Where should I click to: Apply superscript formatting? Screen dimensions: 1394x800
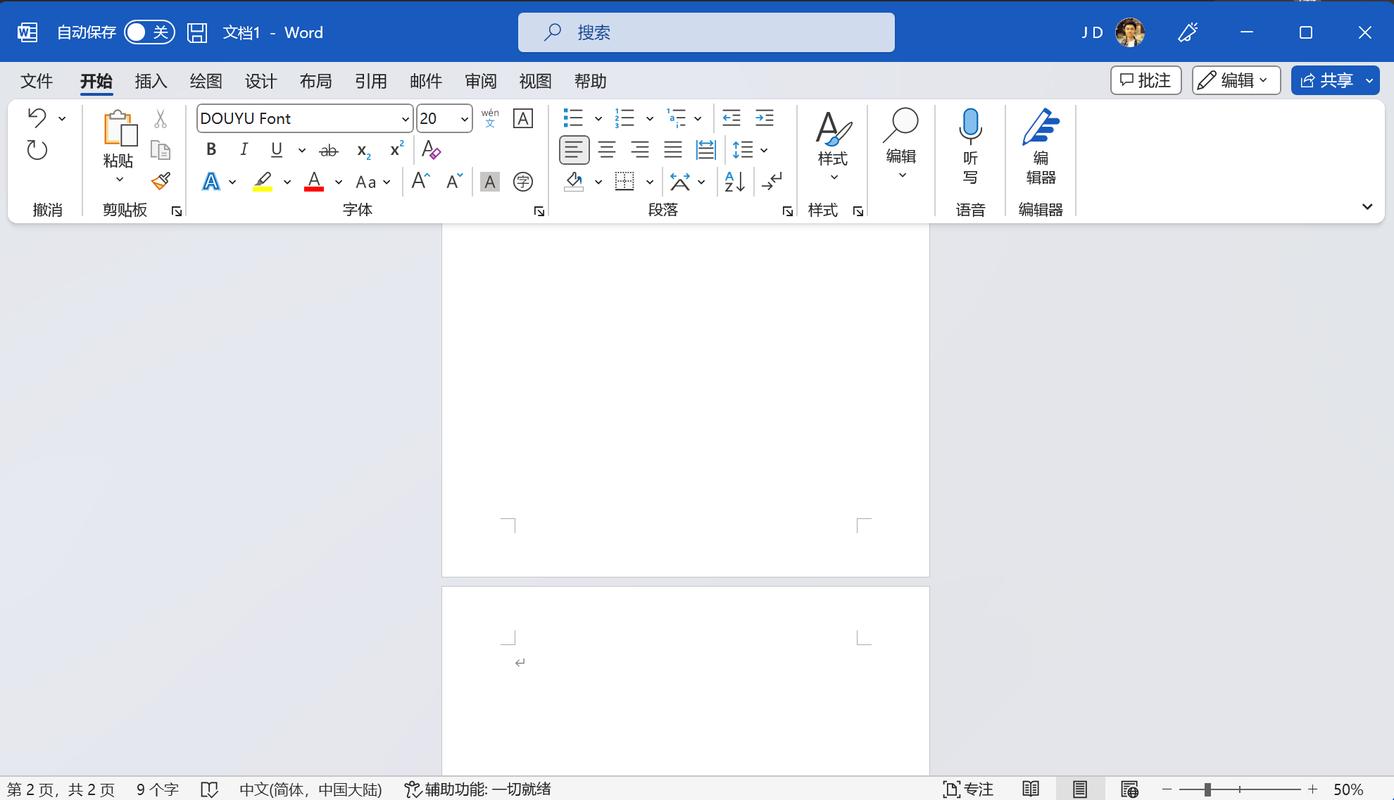pyautogui.click(x=397, y=149)
